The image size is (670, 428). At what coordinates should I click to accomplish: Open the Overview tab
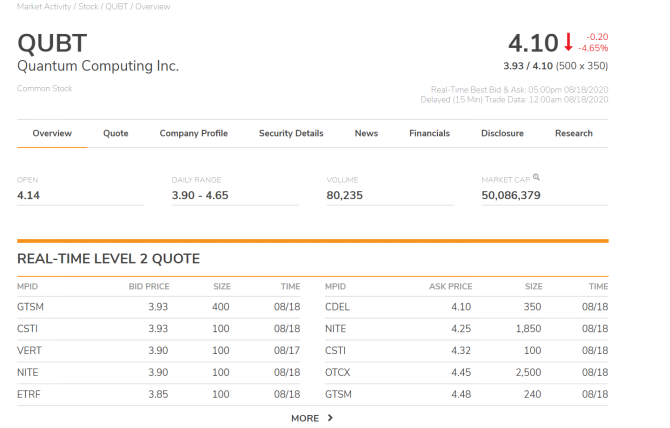52,133
